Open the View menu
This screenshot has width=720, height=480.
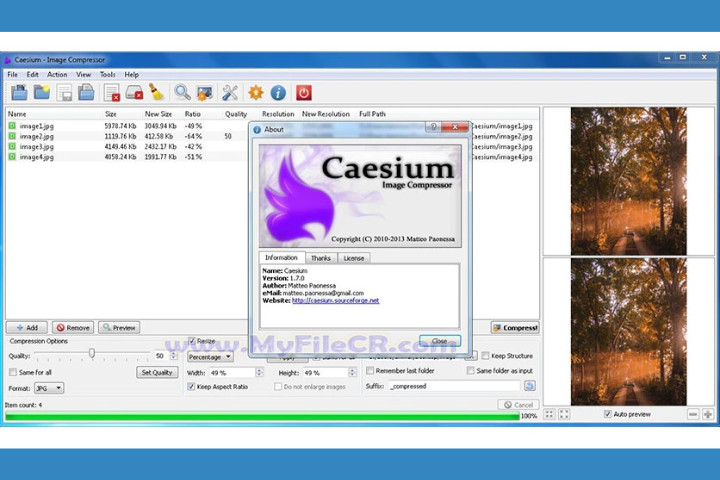83,74
